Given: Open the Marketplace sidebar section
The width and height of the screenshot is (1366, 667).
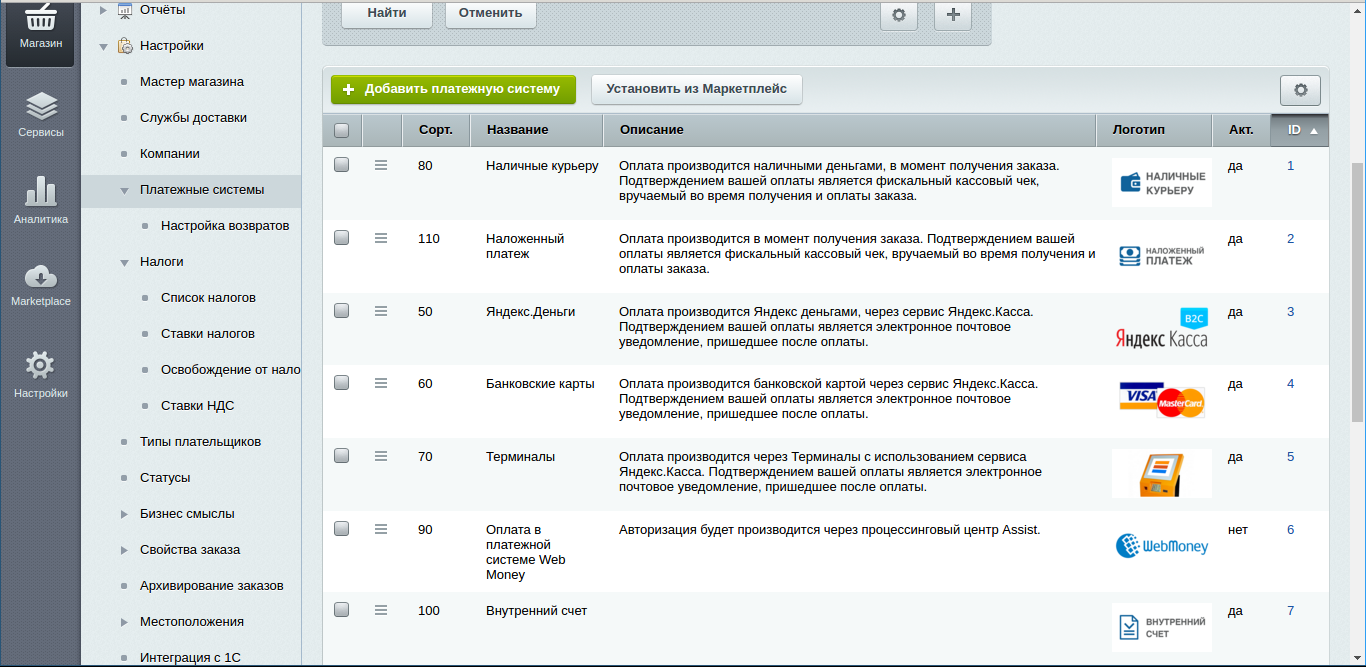Looking at the screenshot, I should [x=40, y=284].
